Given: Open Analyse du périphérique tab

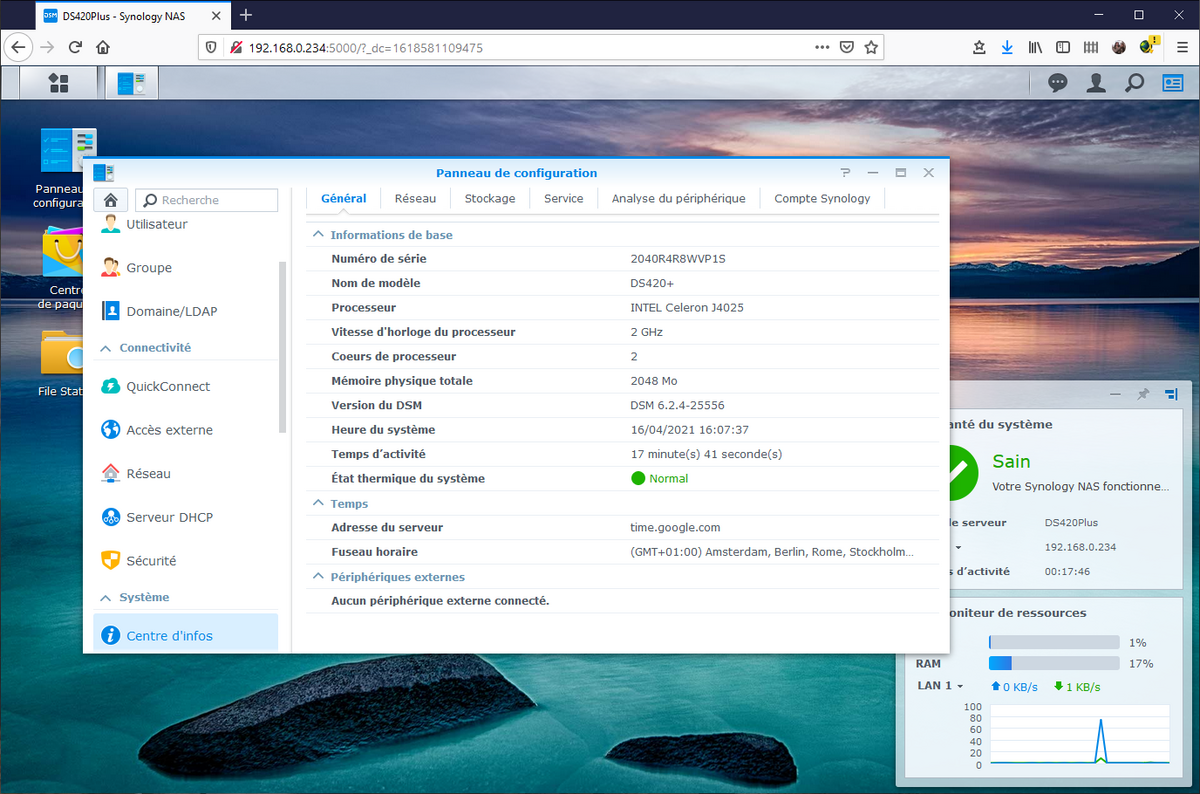Looking at the screenshot, I should 679,199.
